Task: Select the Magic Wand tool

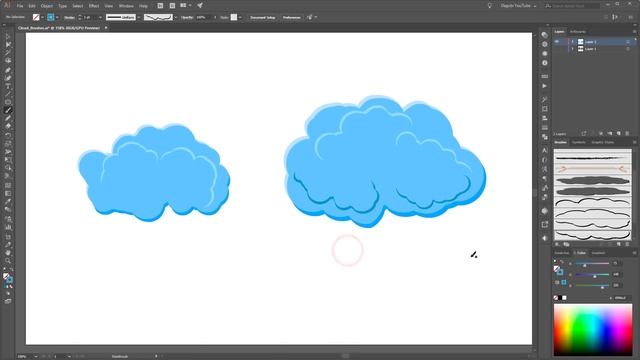Action: (x=8, y=53)
